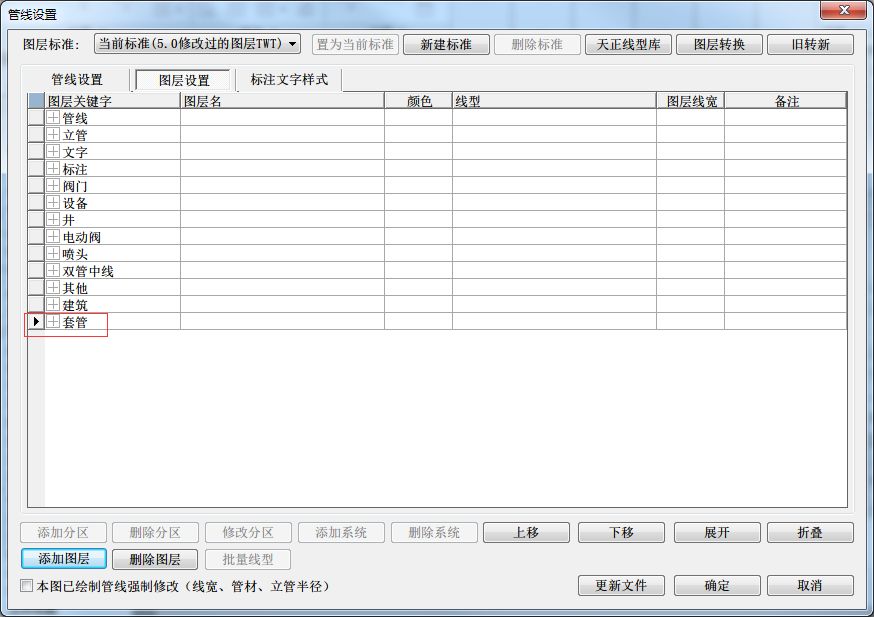Open the 图层标准 dropdown list
This screenshot has height=617, width=874.
(x=290, y=43)
